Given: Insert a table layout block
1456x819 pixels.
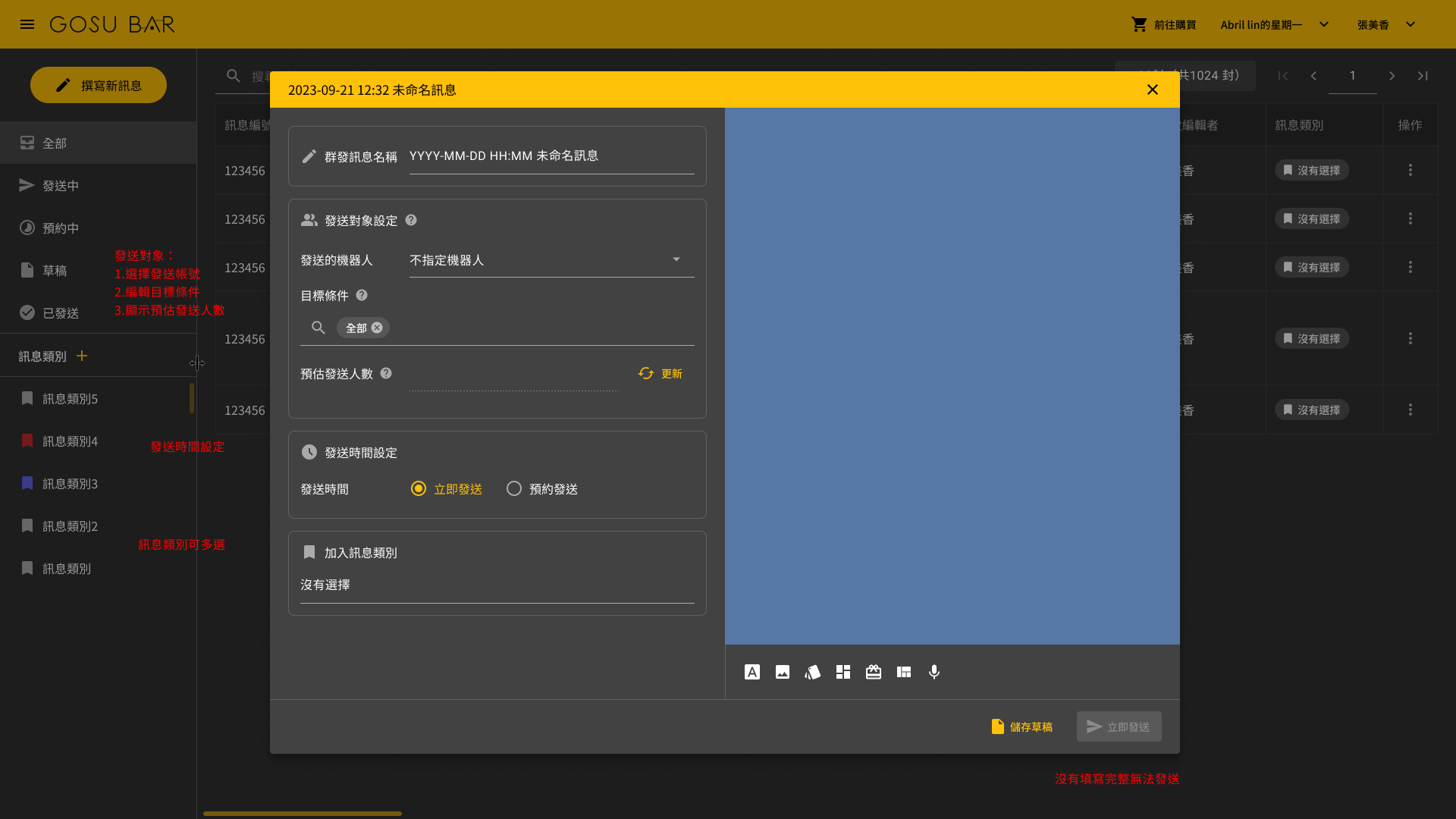Looking at the screenshot, I should (904, 672).
